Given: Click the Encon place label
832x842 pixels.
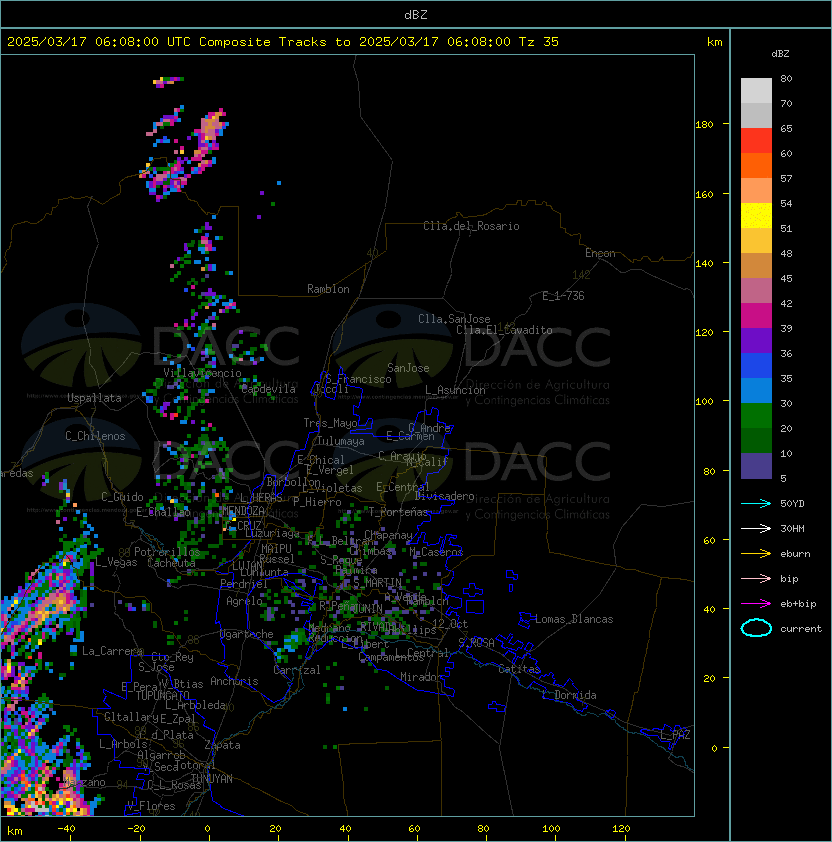Looking at the screenshot, I should click(600, 253).
